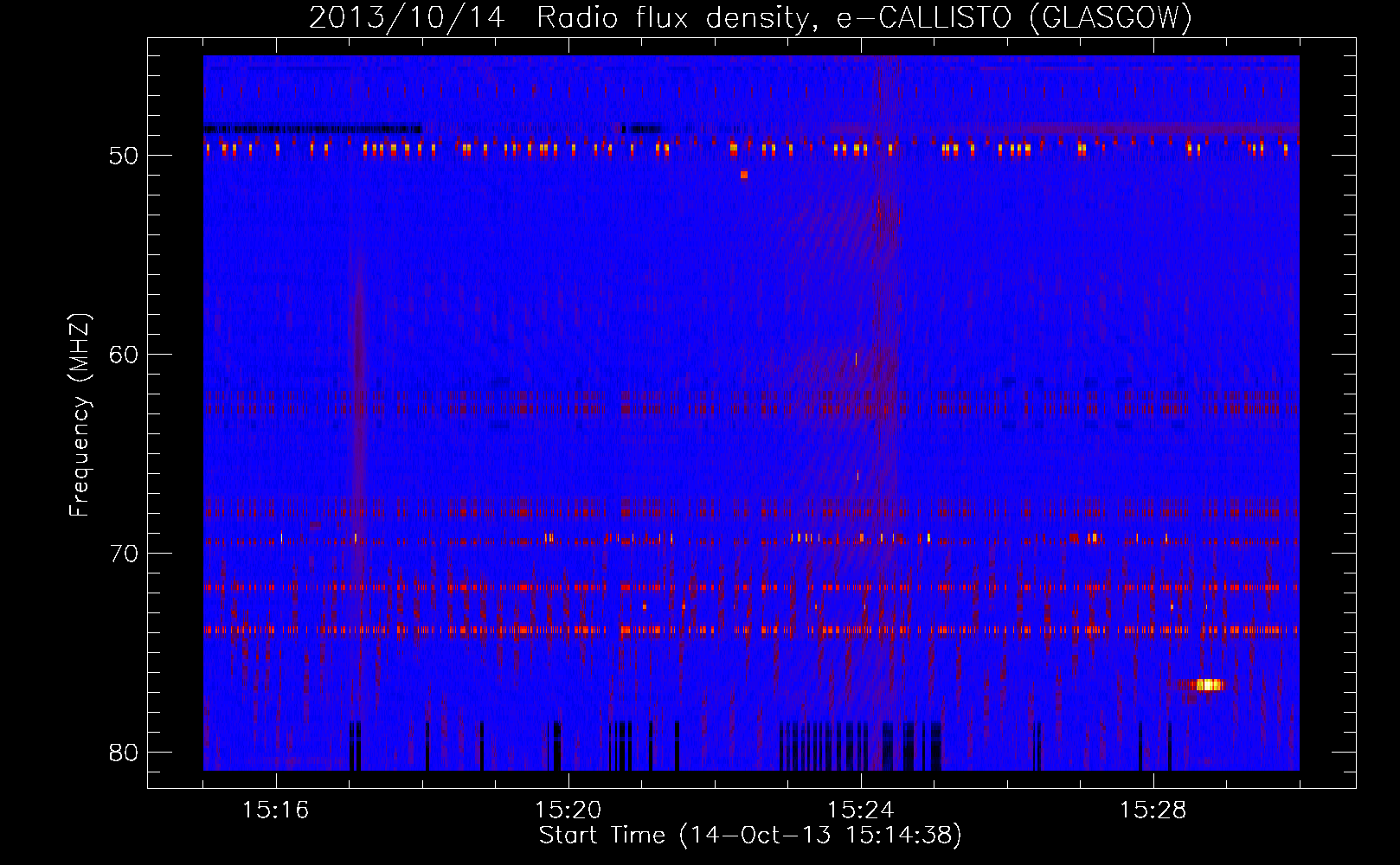Select the 'Frequency (MHZ)' y-axis label
The height and width of the screenshot is (865, 1400).
80,415
